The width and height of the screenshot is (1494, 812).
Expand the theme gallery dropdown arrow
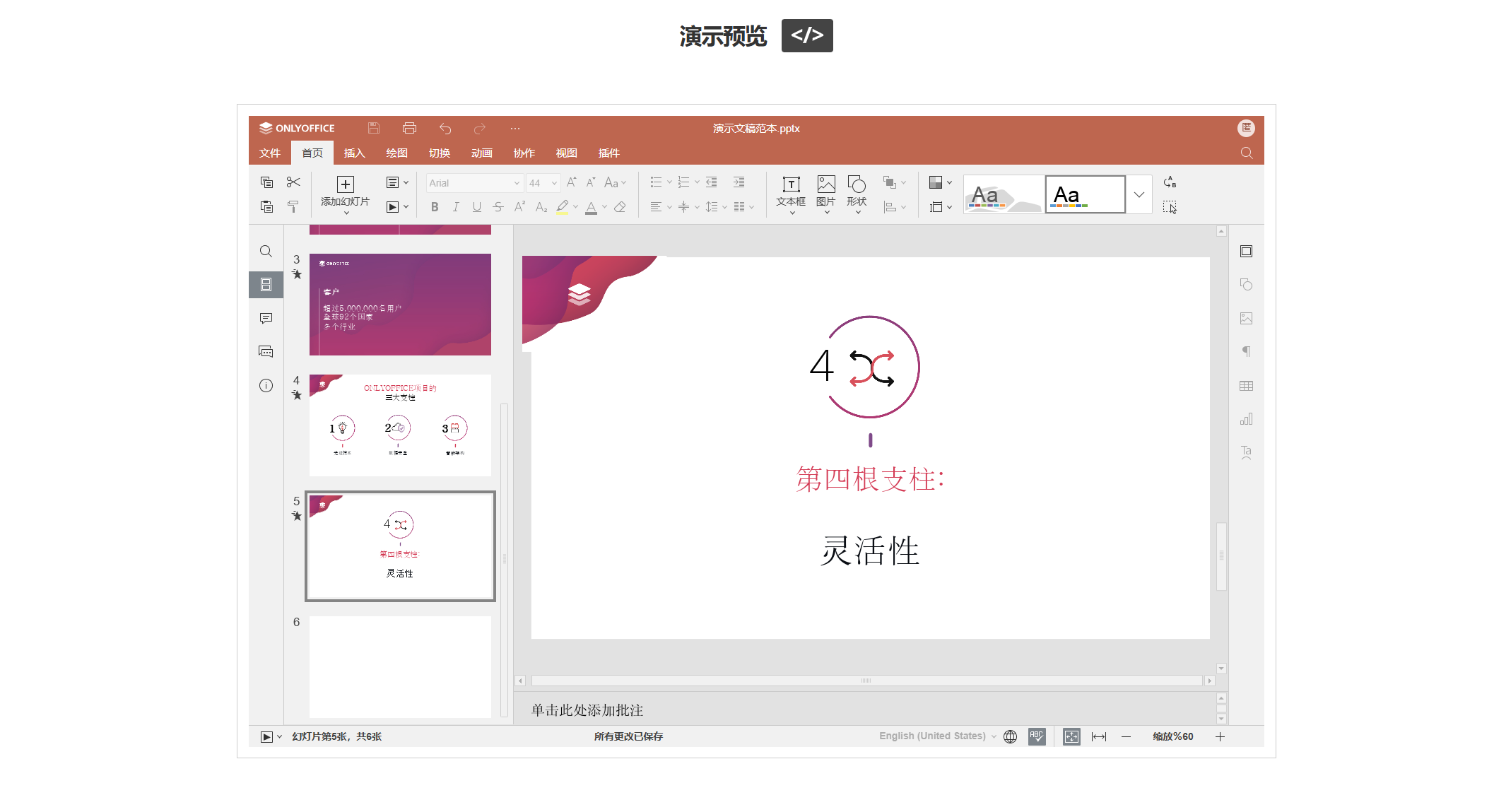[1139, 194]
